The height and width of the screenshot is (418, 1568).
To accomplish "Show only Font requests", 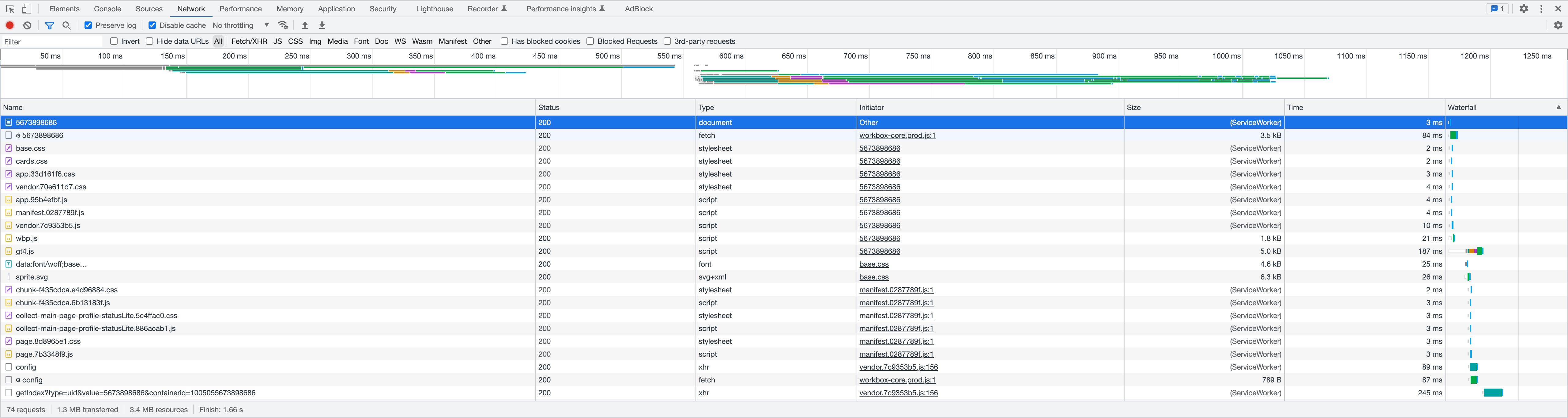I will tap(361, 41).
